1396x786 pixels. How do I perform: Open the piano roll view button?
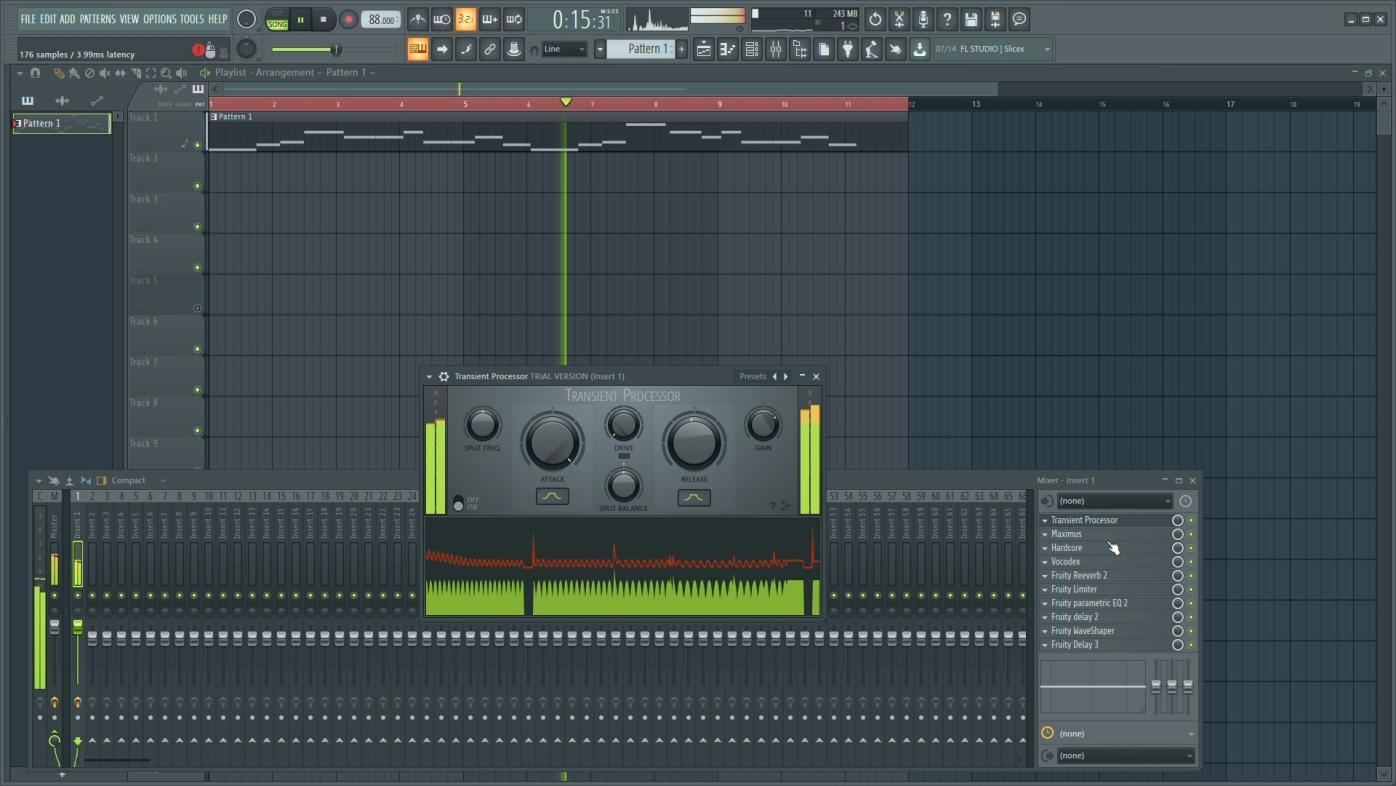pyautogui.click(x=728, y=50)
